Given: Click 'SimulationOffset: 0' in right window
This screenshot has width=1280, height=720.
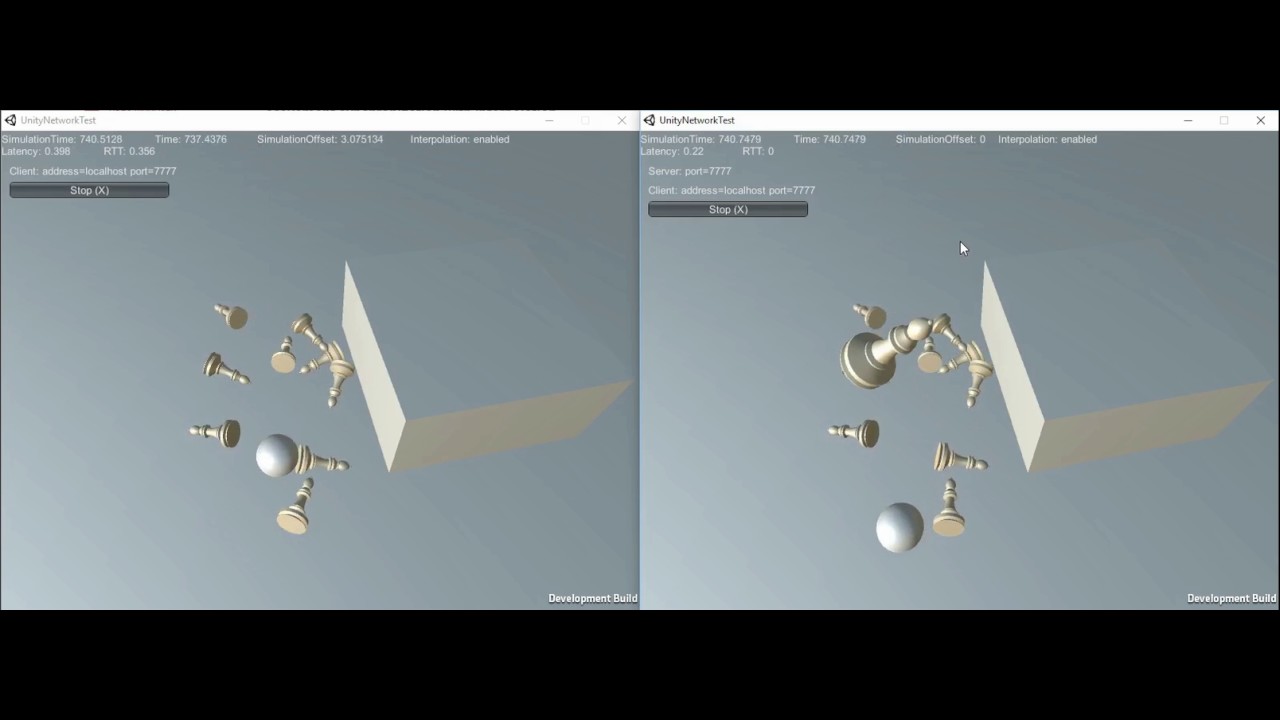Looking at the screenshot, I should point(941,139).
